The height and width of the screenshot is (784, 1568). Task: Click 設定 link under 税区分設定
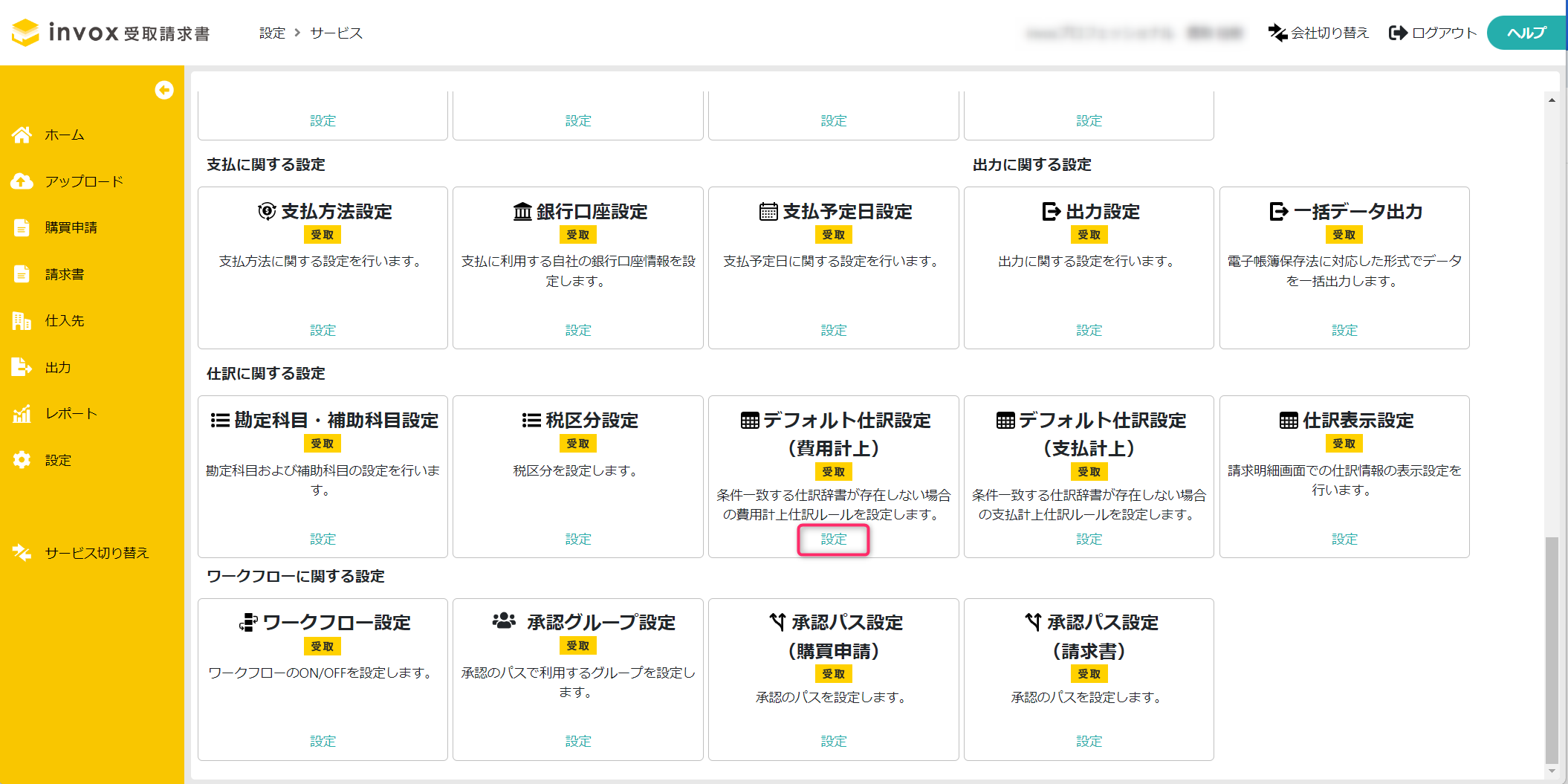coord(577,540)
